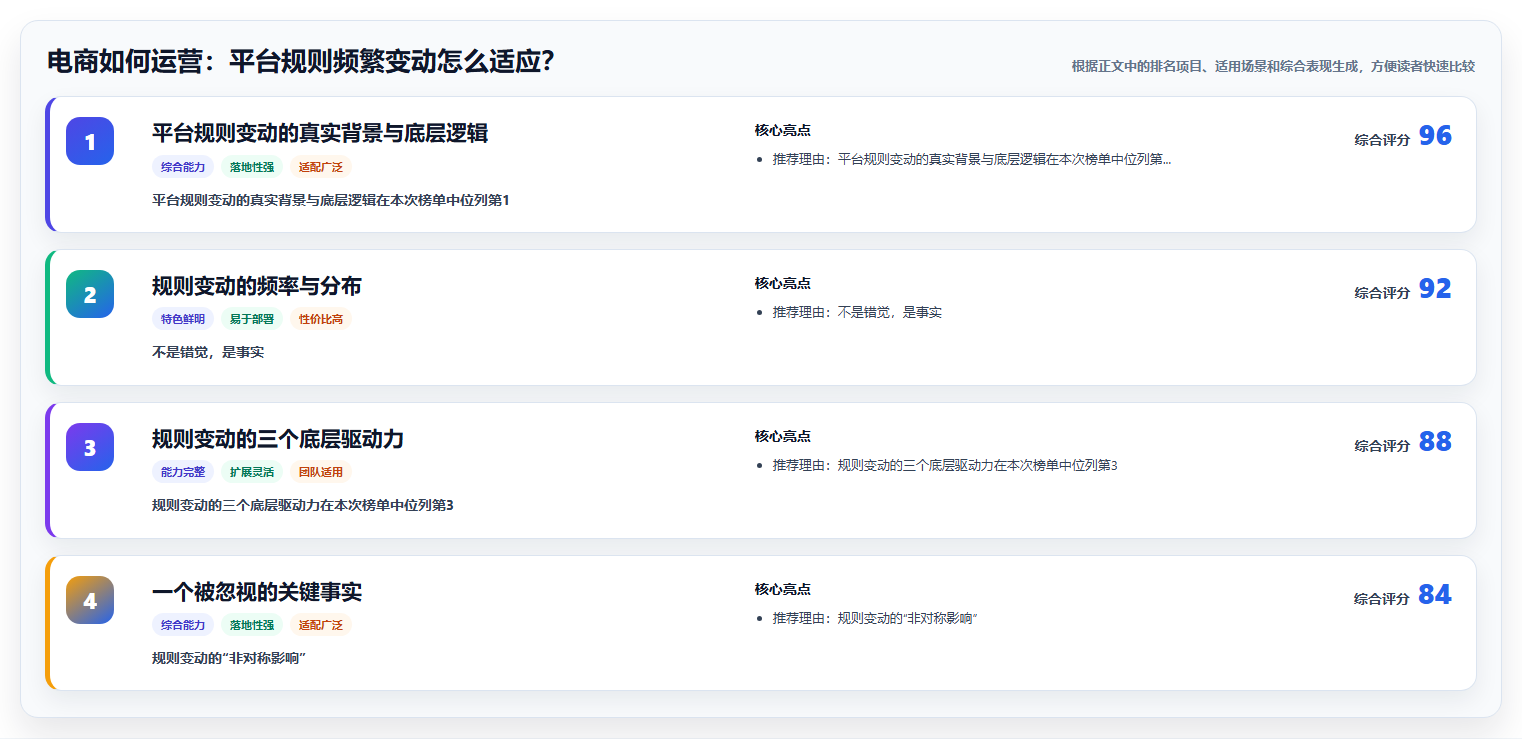Image resolution: width=1522 pixels, height=739 pixels.
Task: Open heading 规则变动的频率与分布
Action: [x=257, y=286]
